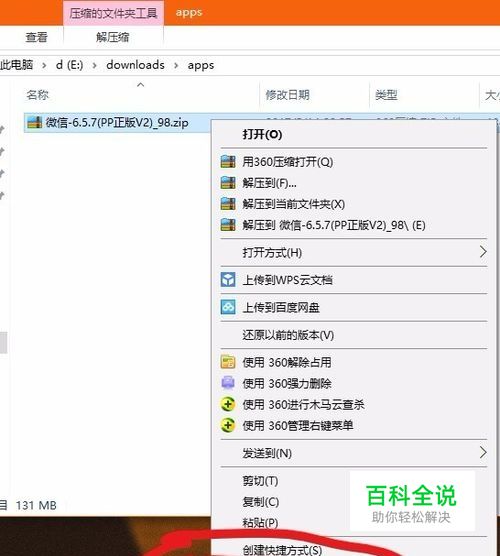Open breadcrumb chevron after downloads

(x=176, y=66)
